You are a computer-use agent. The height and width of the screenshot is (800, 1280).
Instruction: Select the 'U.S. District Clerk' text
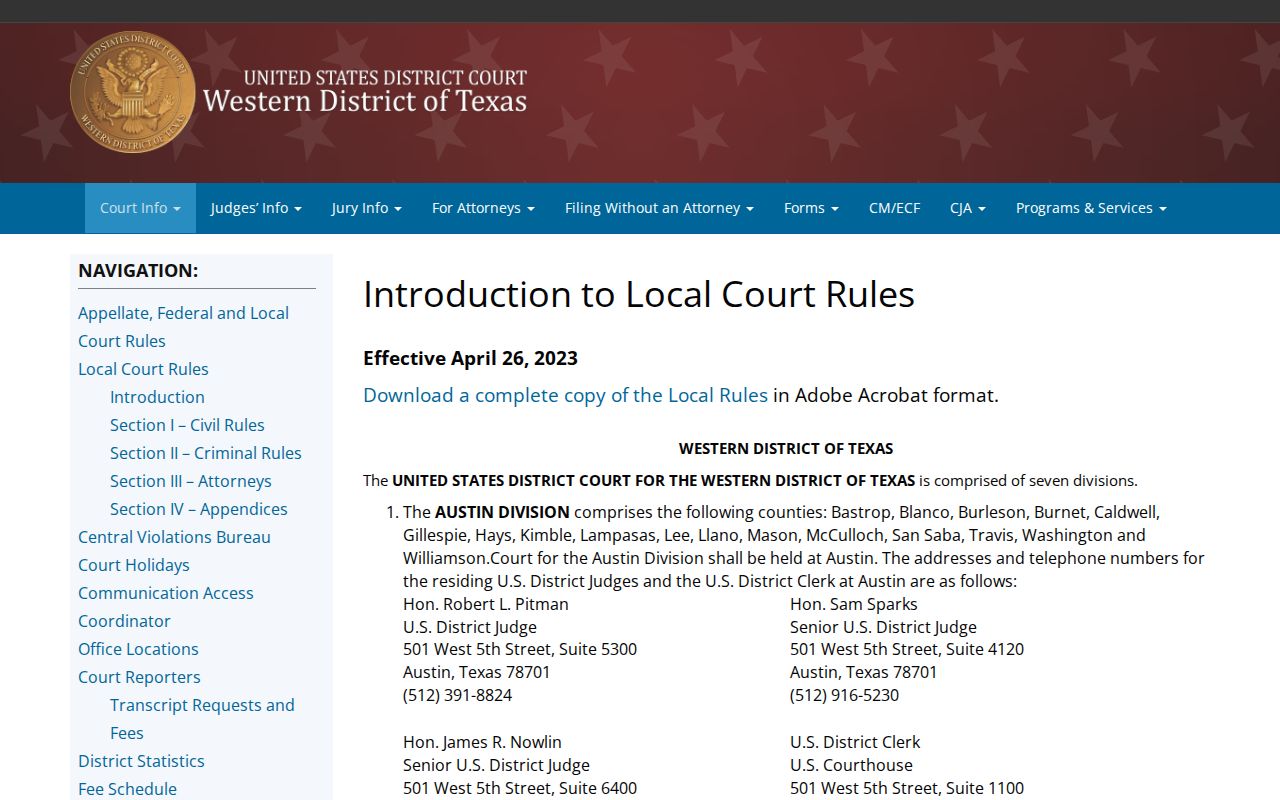[855, 742]
